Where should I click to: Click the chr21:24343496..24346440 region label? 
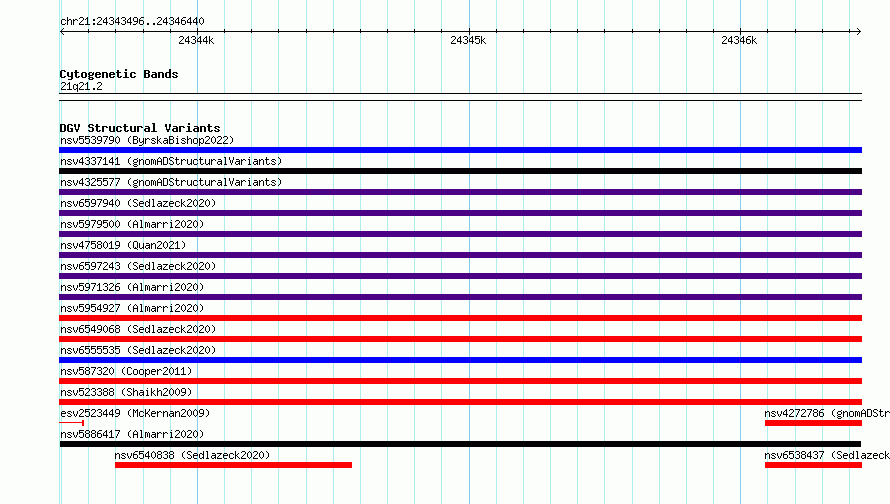tap(132, 21)
